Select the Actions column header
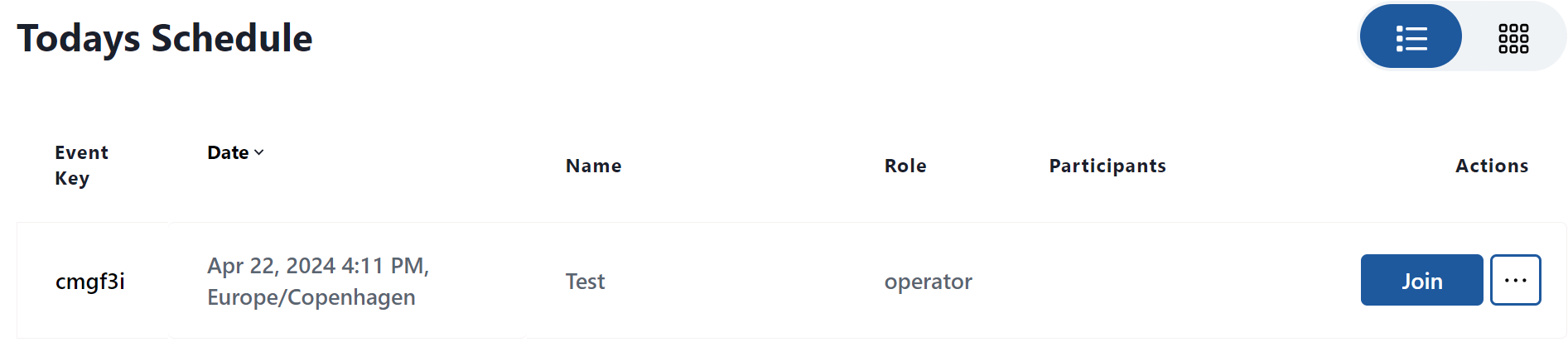 point(1492,166)
